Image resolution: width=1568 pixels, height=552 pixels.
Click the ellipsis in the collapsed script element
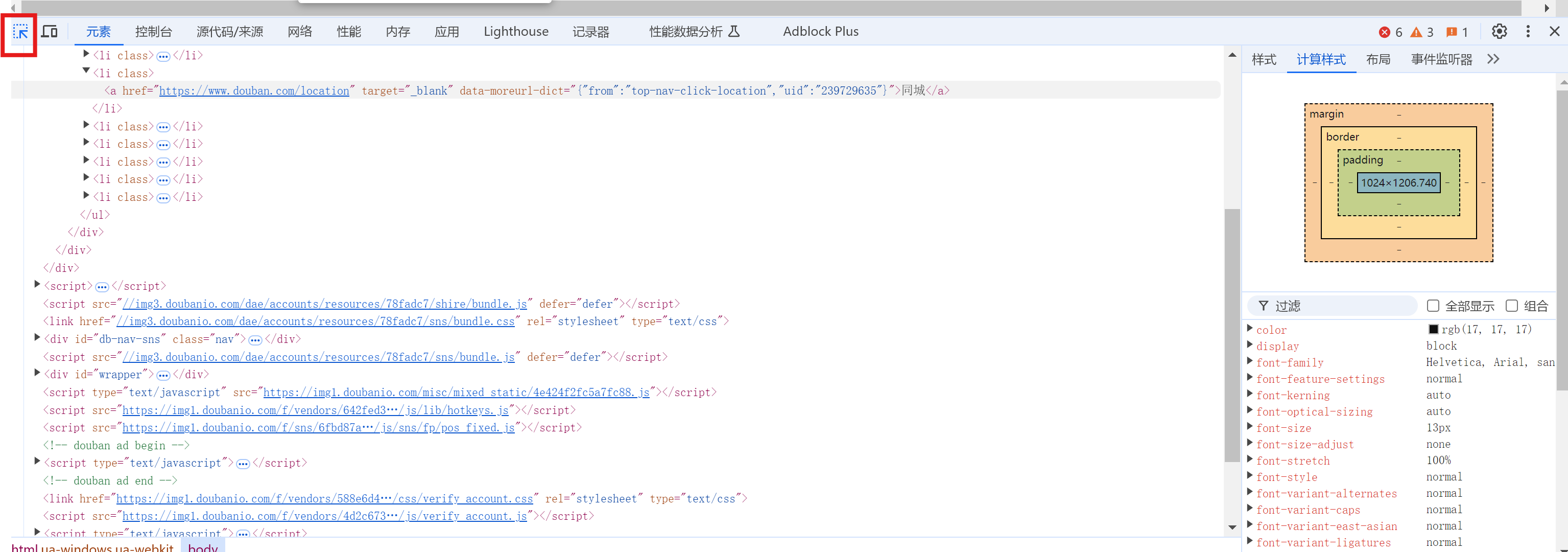click(x=102, y=287)
